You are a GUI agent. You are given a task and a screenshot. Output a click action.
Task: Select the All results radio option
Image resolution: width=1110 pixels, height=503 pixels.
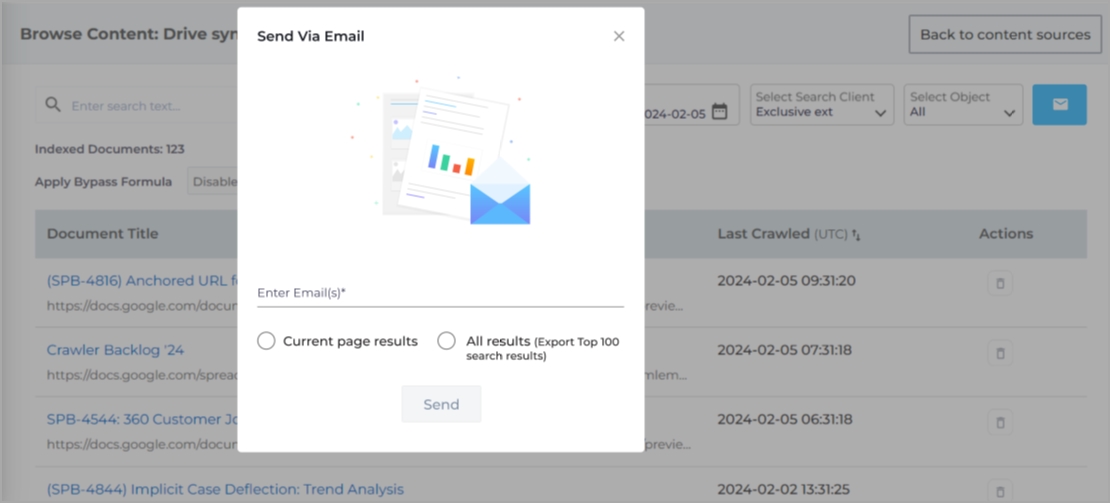[x=446, y=341]
